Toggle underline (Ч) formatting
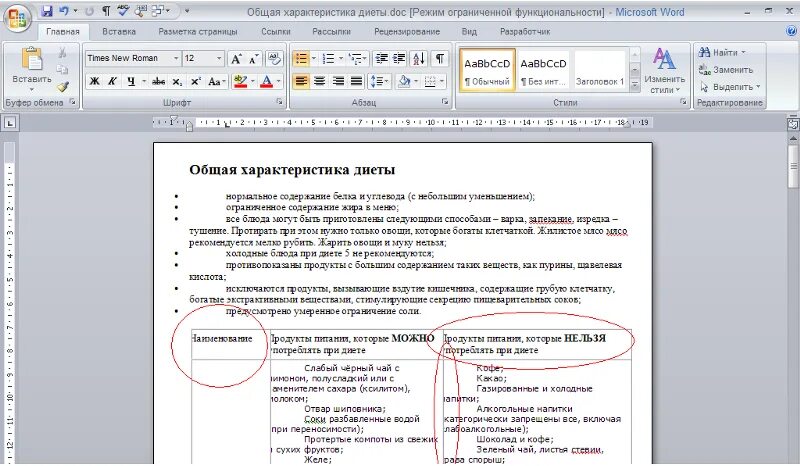800x466 pixels. pos(131,81)
